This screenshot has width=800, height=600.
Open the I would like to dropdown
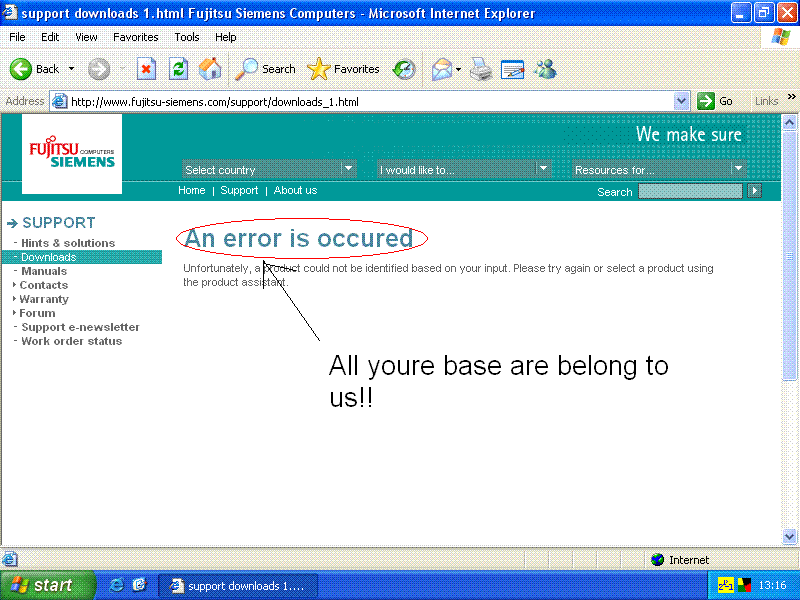[x=464, y=169]
